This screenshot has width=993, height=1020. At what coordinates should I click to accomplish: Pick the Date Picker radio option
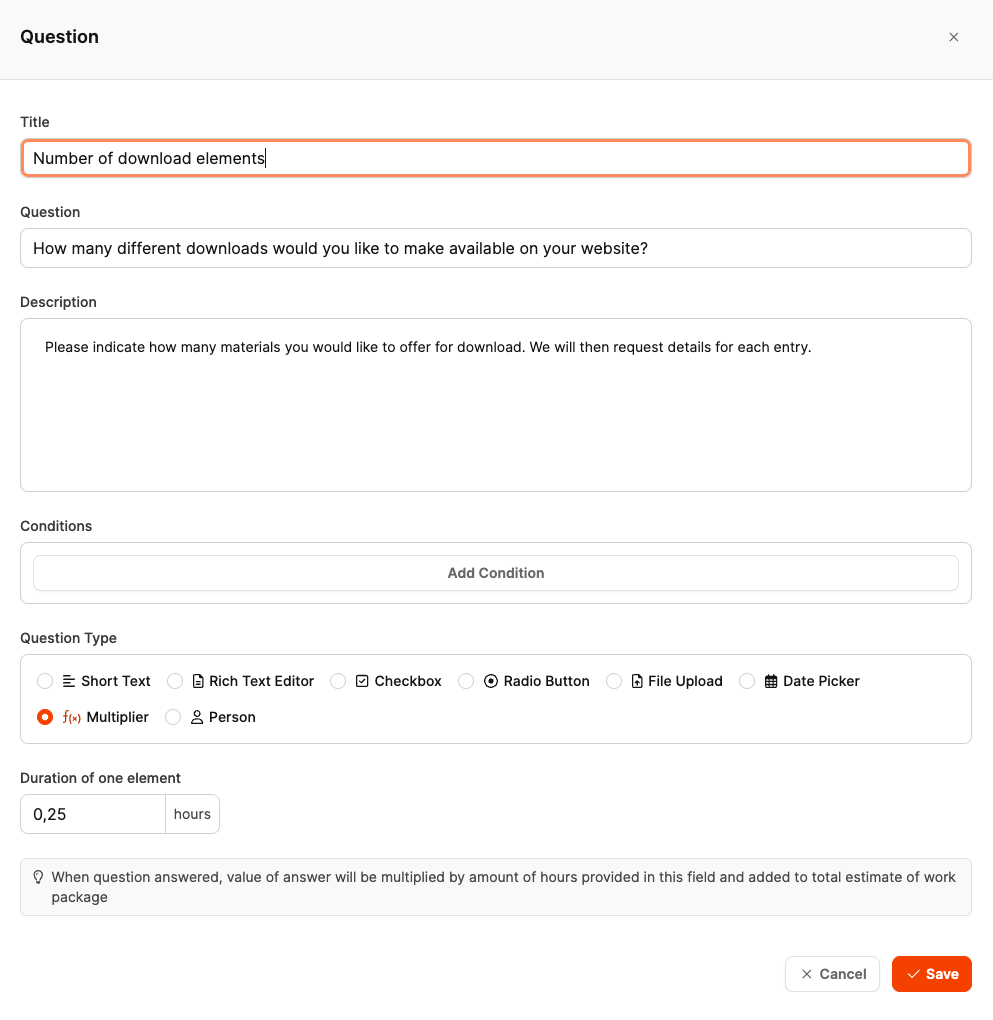tap(747, 681)
